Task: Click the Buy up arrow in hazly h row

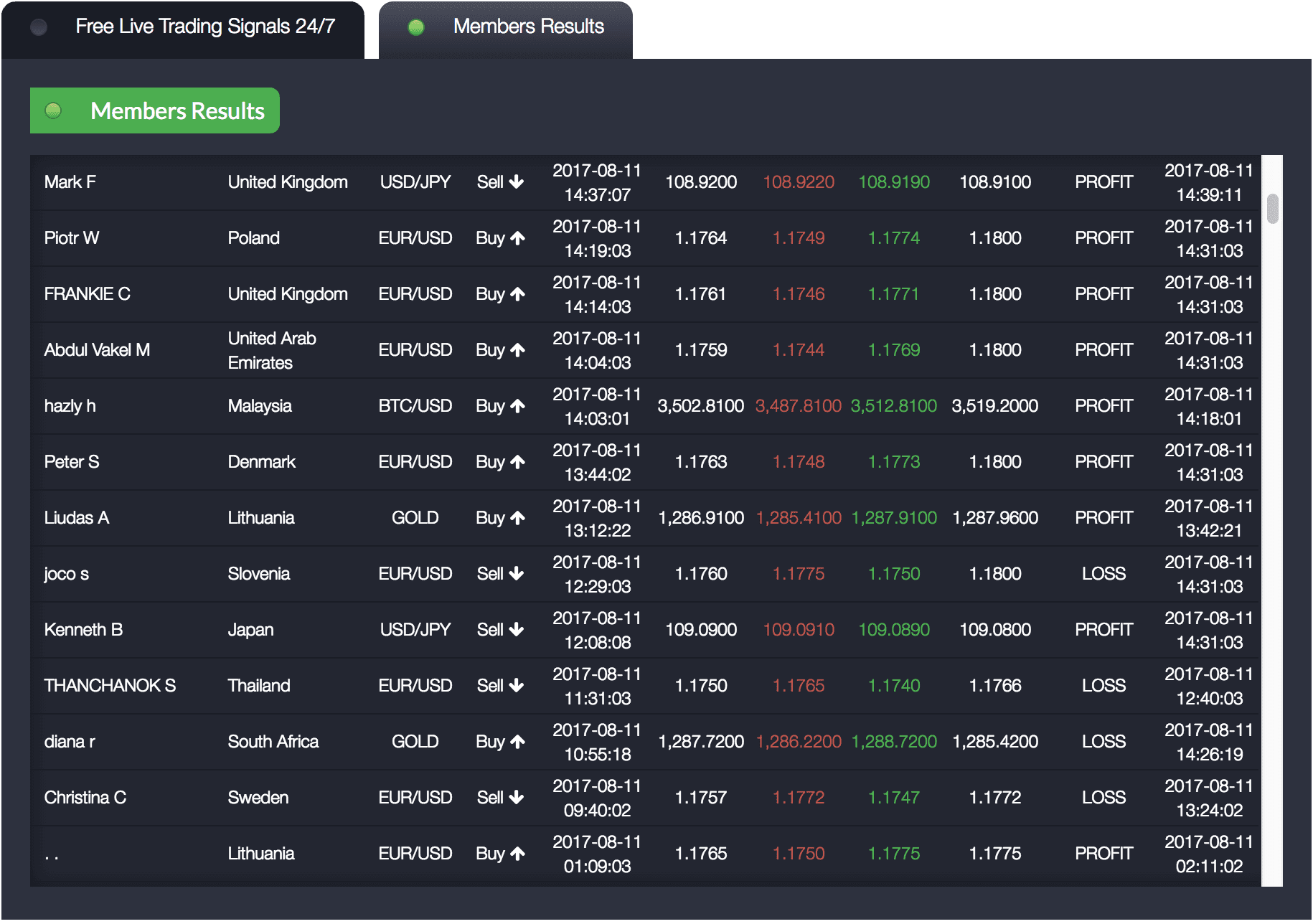Action: click(517, 406)
